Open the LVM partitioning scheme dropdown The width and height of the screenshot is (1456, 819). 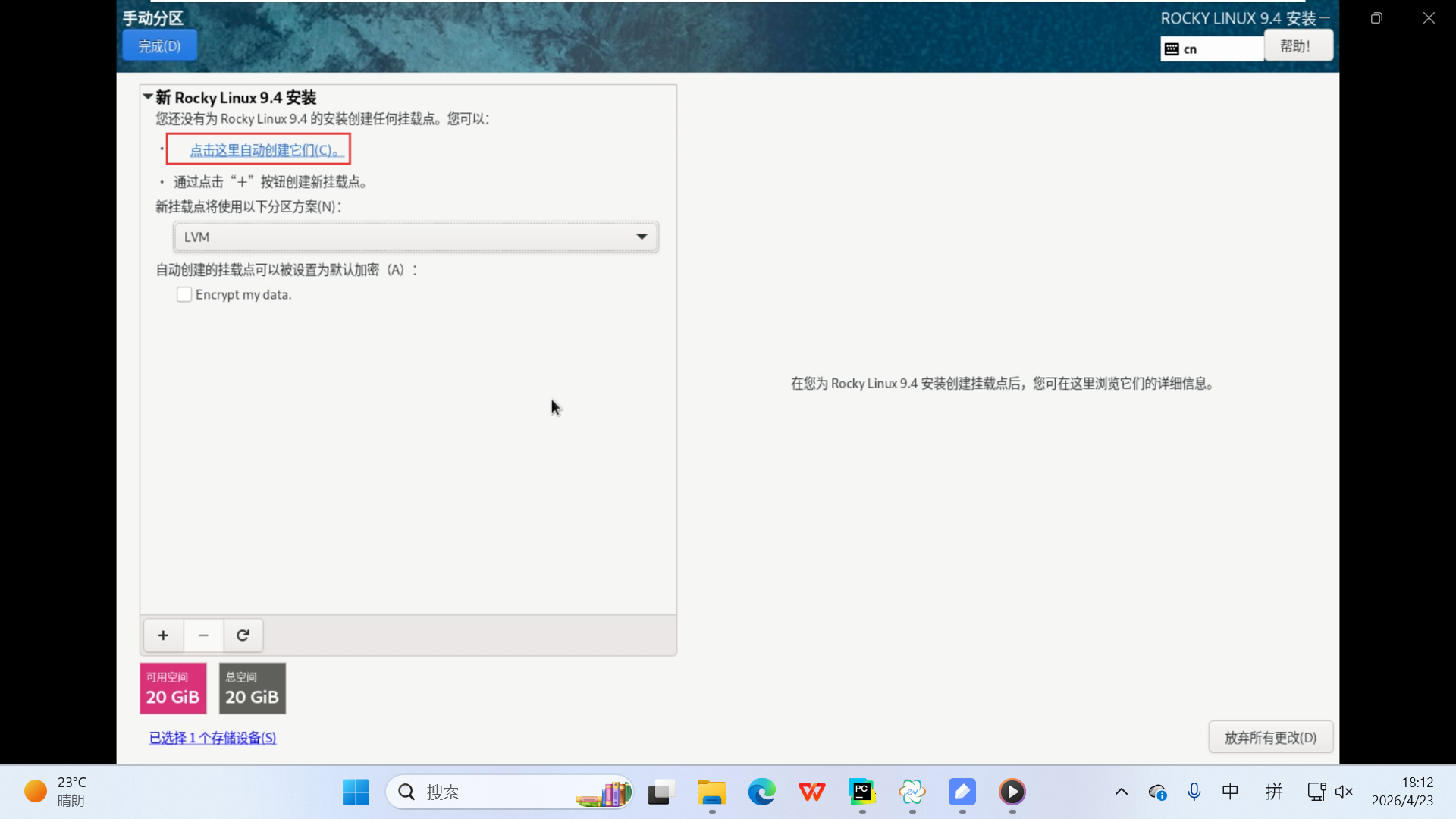click(416, 237)
